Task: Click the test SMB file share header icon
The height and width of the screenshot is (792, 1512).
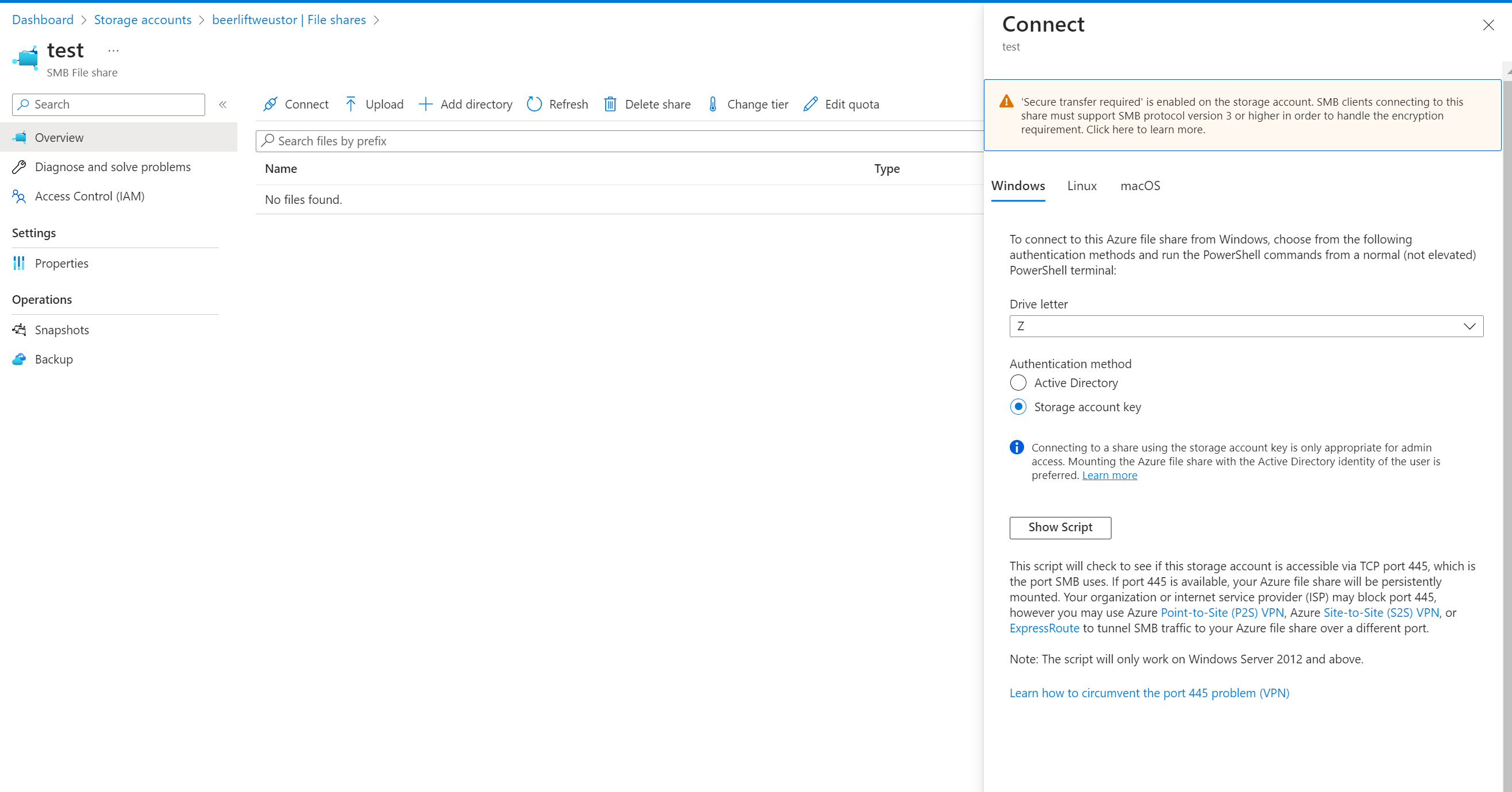Action: click(x=25, y=58)
